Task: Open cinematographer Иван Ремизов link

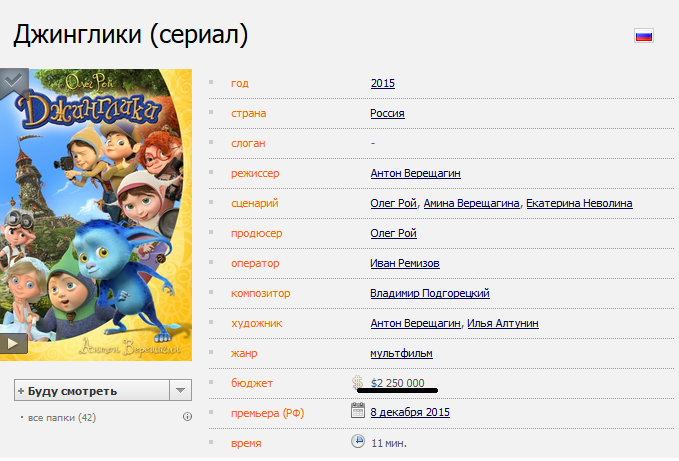Action: click(x=404, y=263)
